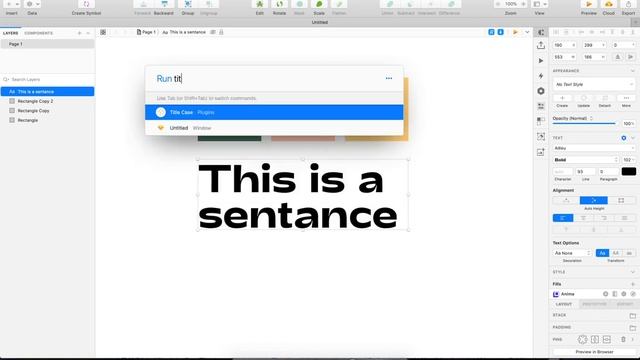The height and width of the screenshot is (360, 640).
Task: Select the 'This is a sentance' layer
Action: [47, 91]
